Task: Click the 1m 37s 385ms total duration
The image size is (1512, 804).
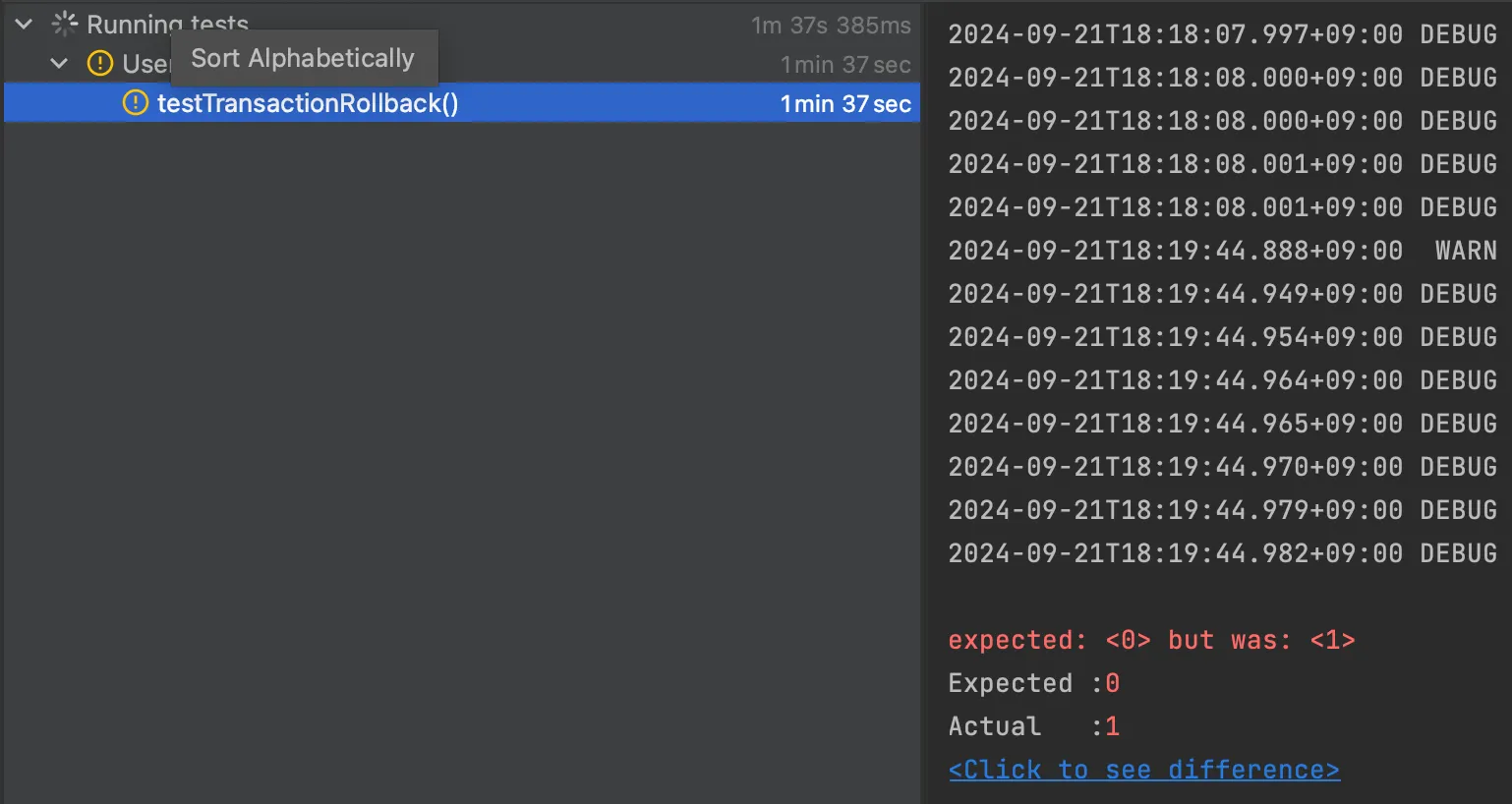Action: pos(831,26)
